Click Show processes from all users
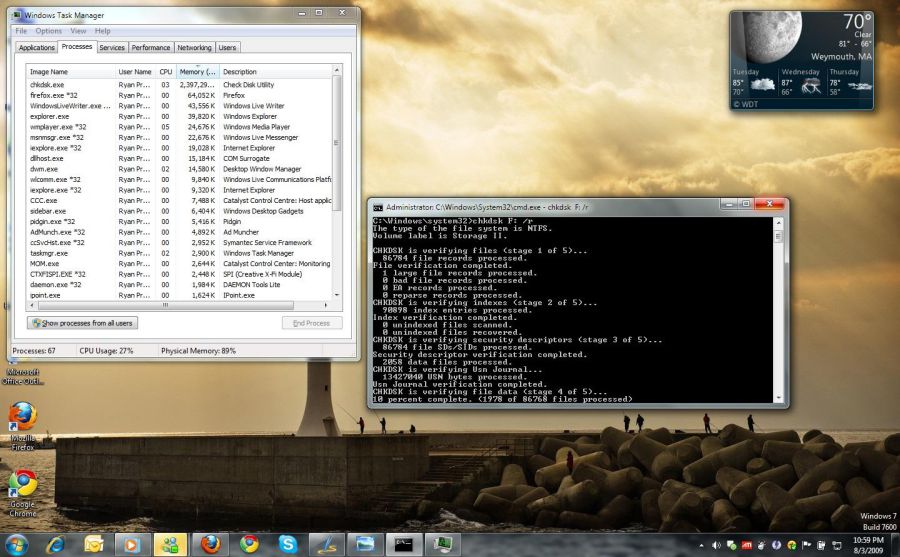 82,323
